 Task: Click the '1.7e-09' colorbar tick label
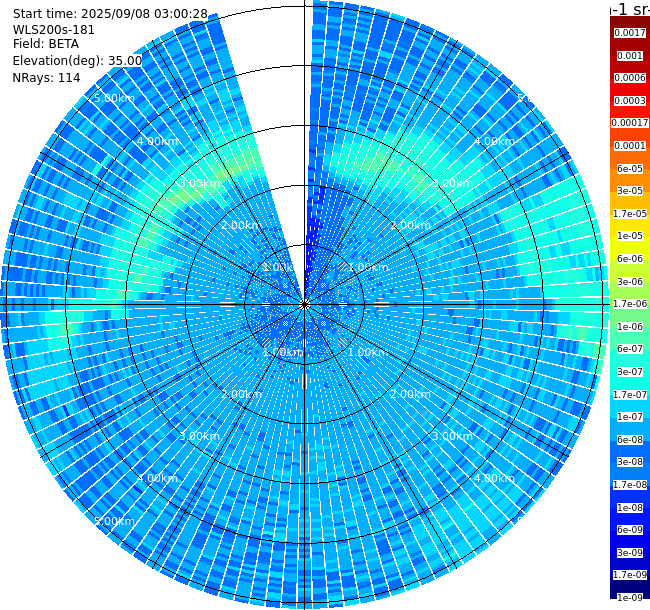pos(630,575)
